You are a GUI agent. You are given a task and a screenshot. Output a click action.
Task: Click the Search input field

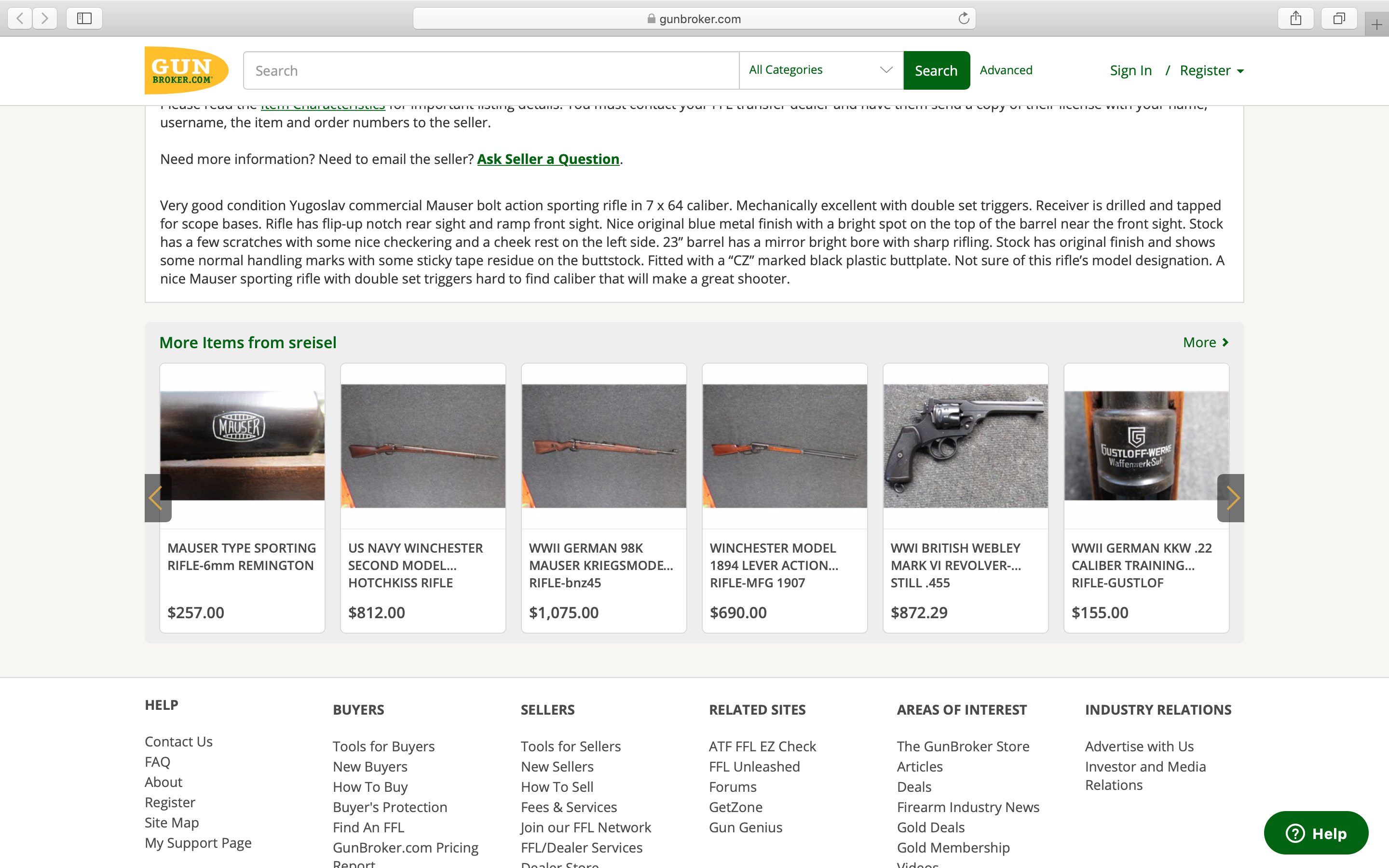(491, 70)
